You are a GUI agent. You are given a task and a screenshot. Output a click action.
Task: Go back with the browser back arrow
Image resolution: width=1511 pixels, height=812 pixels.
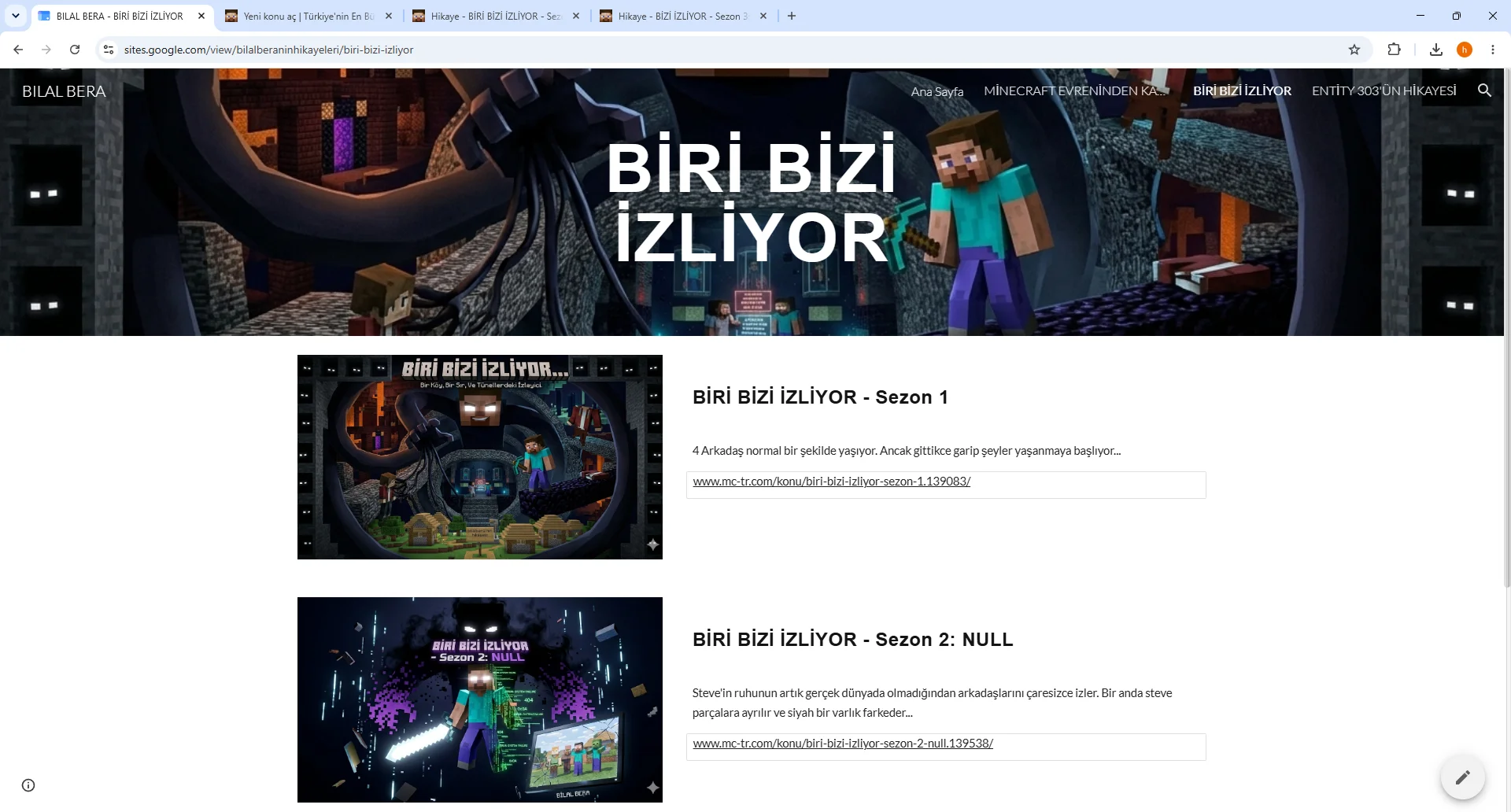tap(18, 50)
